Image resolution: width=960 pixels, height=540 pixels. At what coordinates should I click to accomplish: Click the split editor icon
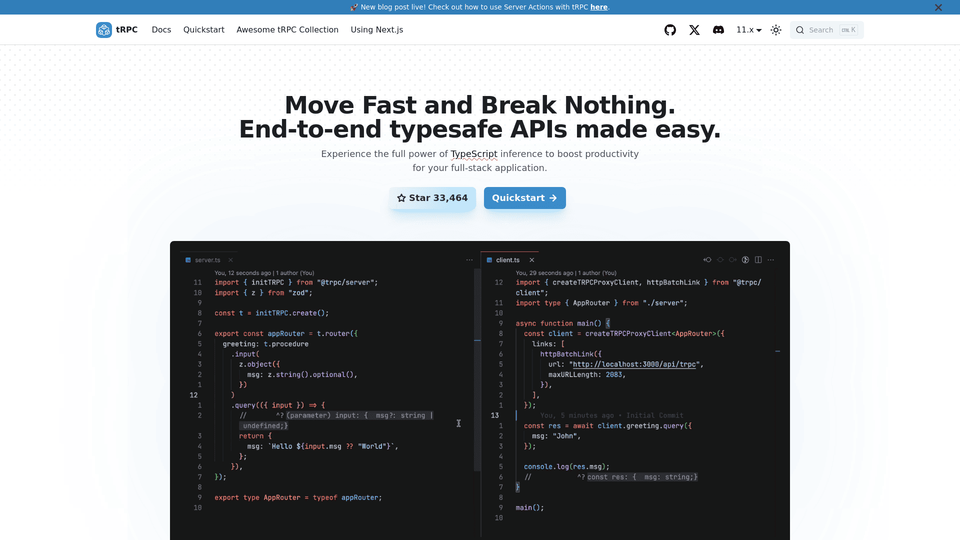point(758,260)
